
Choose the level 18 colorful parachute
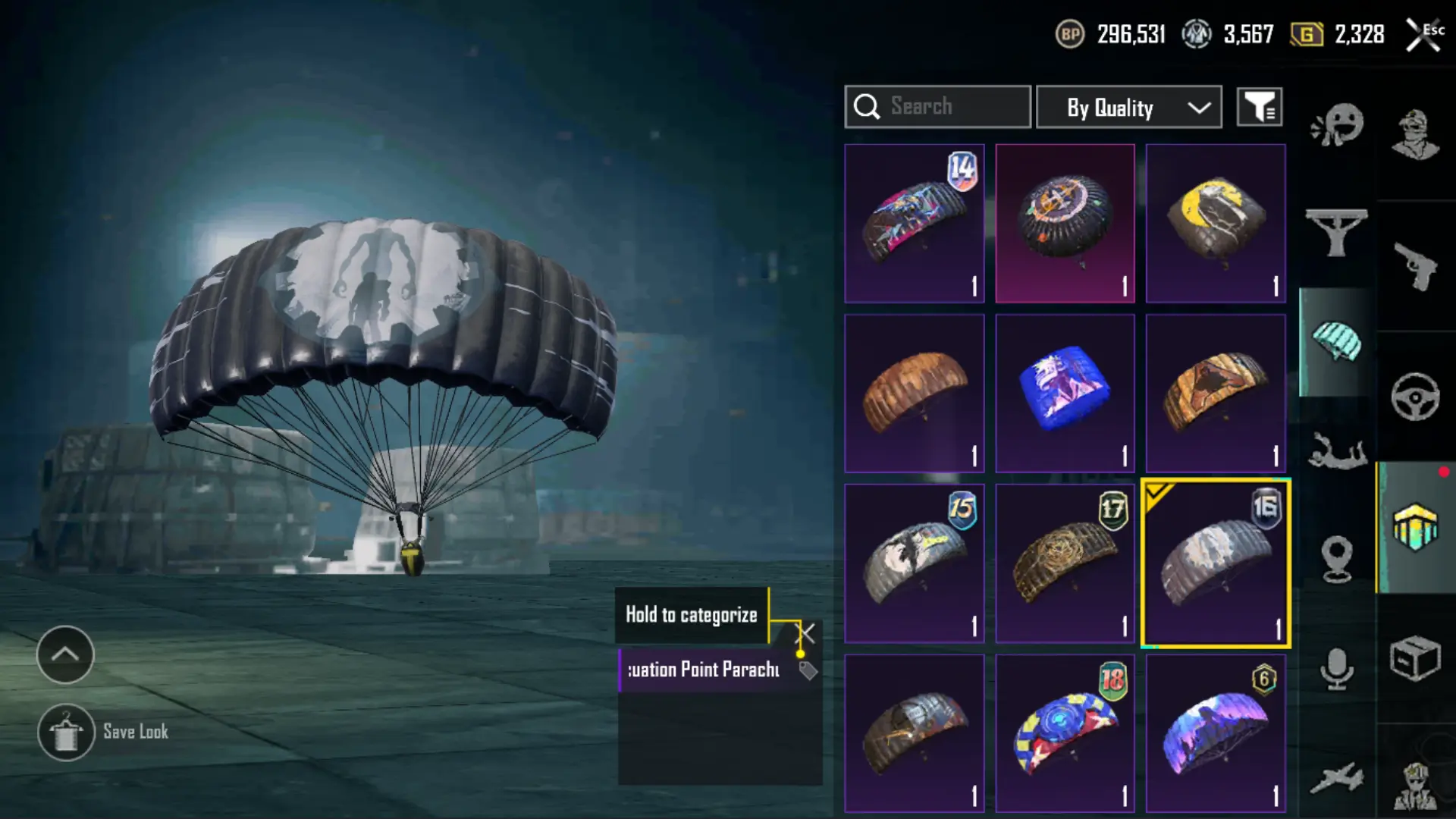(1065, 733)
